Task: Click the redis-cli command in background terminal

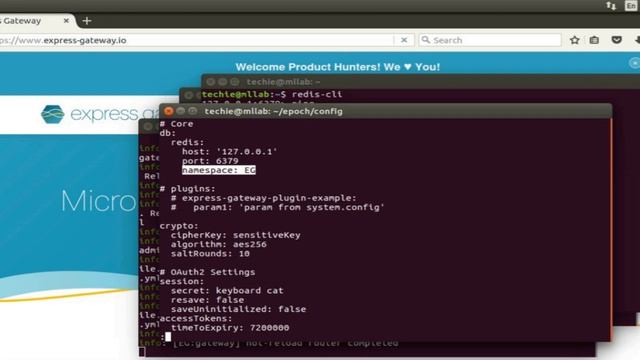Action: click(x=317, y=94)
